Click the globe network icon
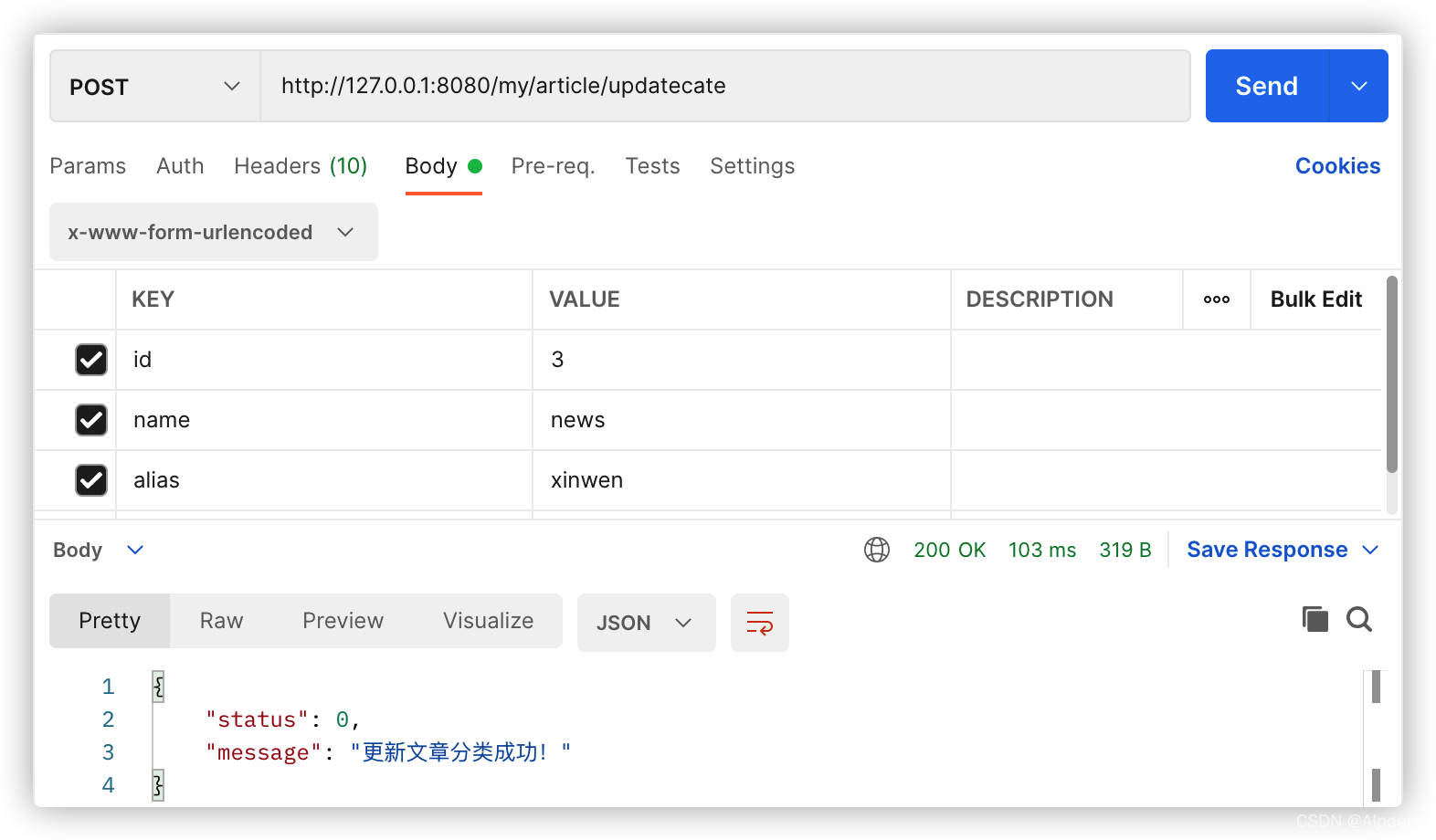1436x840 pixels. click(877, 550)
